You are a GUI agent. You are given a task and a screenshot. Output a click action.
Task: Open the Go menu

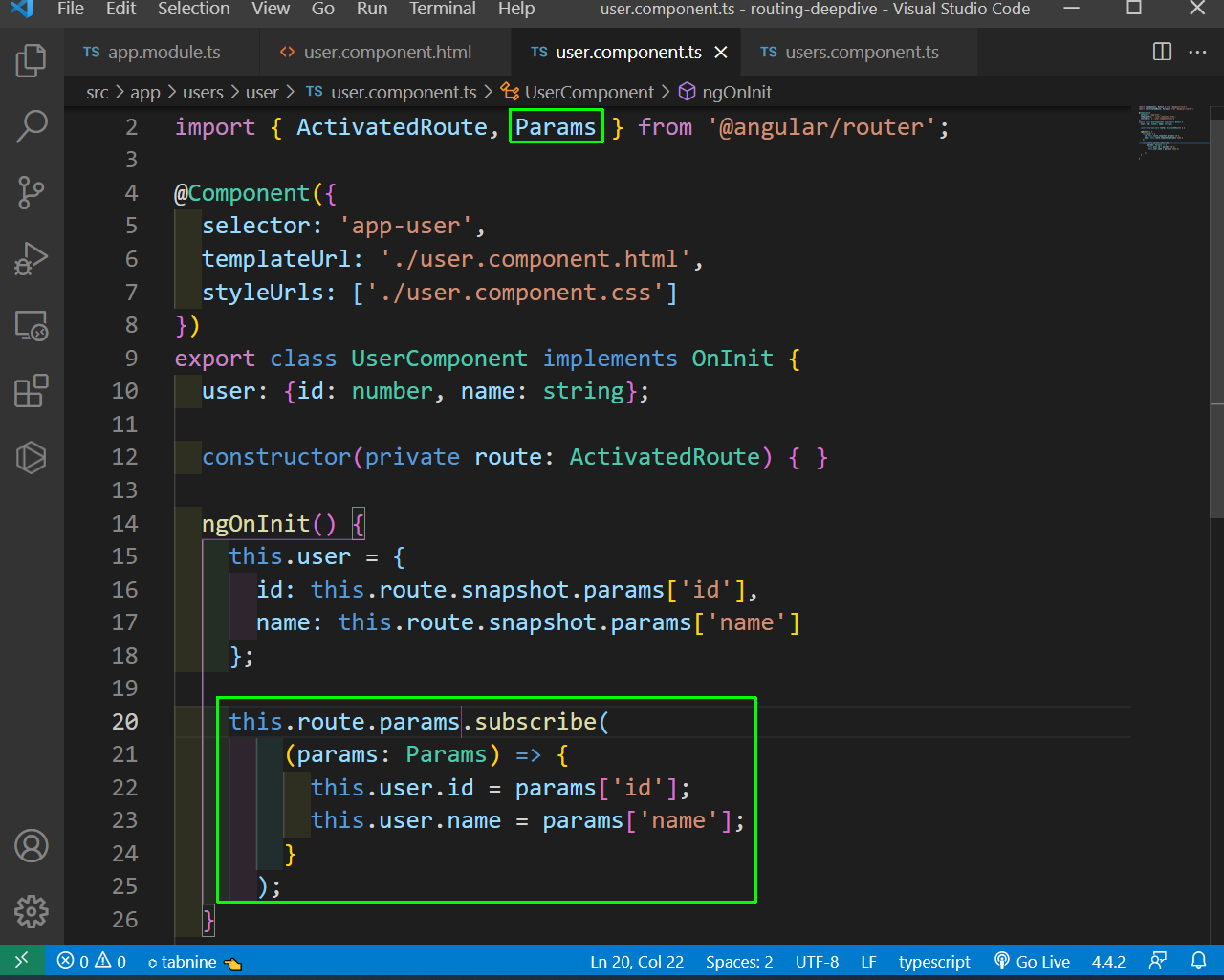click(323, 9)
